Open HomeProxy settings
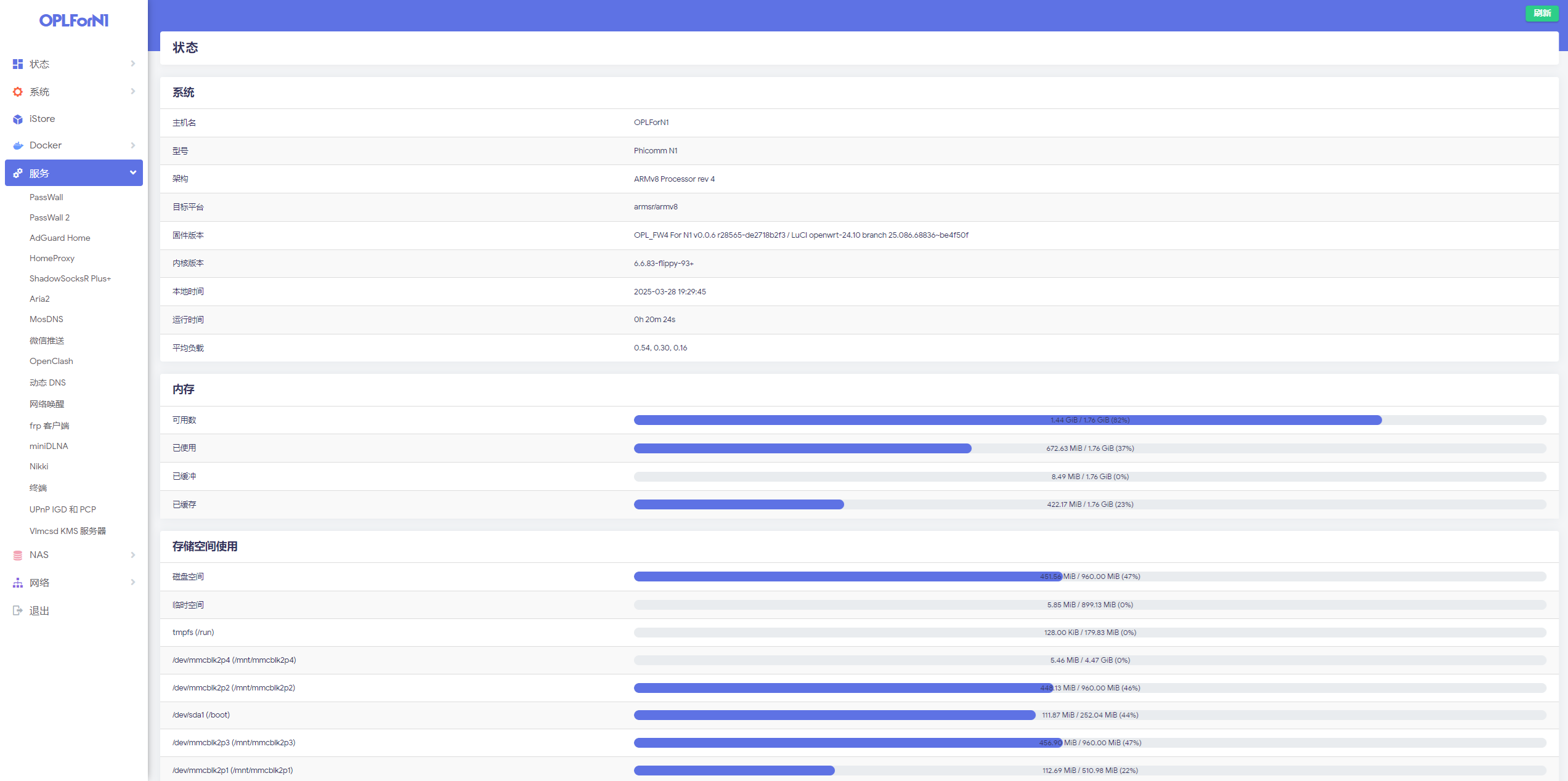This screenshot has height=781, width=1568. pyautogui.click(x=52, y=258)
